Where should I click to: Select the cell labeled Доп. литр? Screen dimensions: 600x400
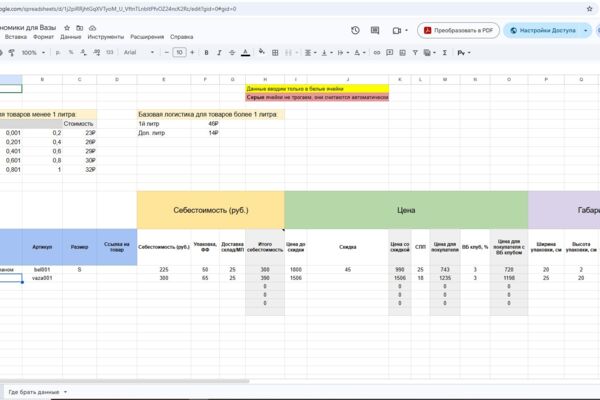163,133
